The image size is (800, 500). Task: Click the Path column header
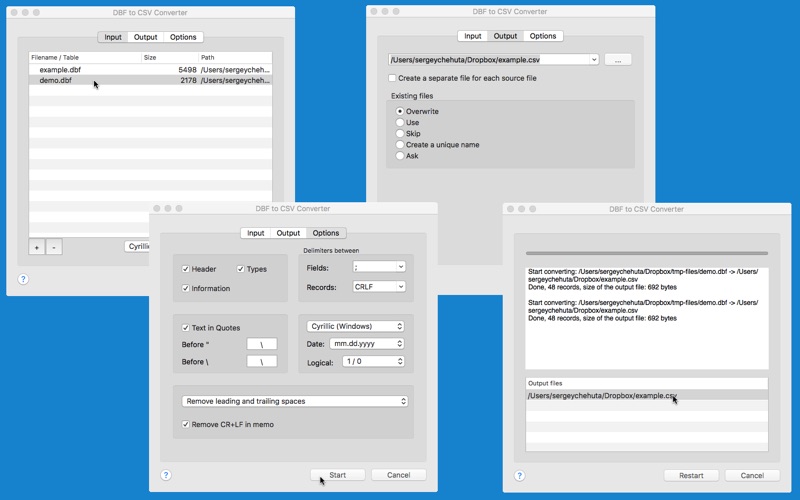[235, 58]
